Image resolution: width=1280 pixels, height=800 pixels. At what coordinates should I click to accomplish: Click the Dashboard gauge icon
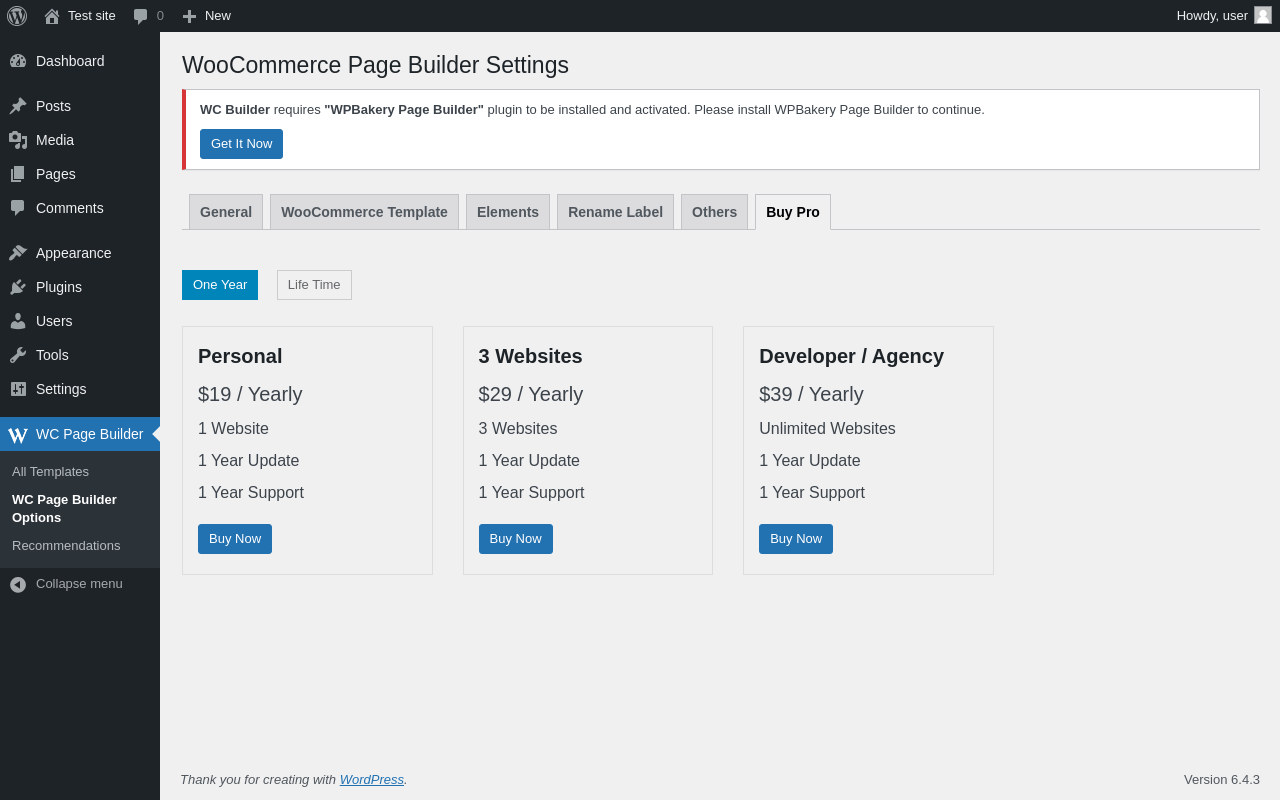click(18, 61)
